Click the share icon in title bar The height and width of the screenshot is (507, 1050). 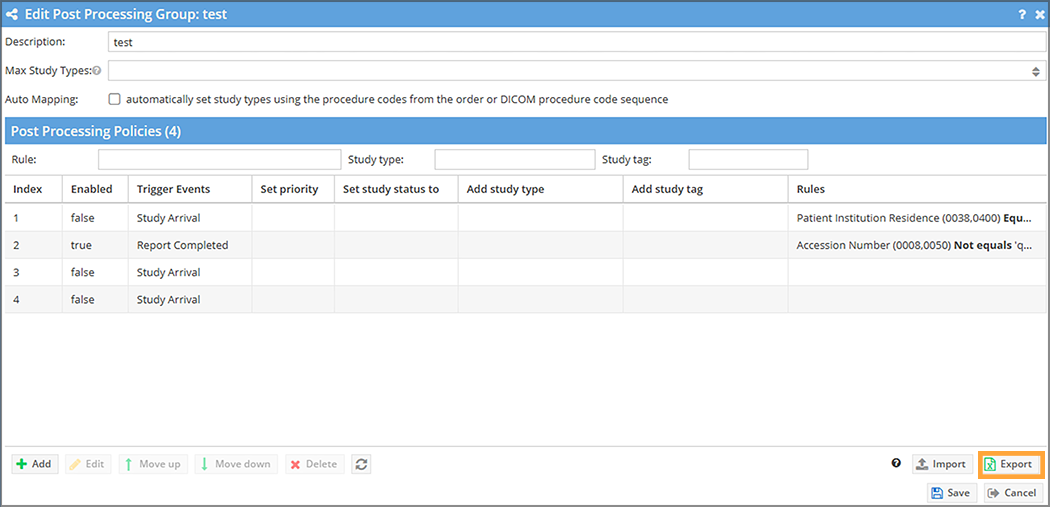coord(13,15)
